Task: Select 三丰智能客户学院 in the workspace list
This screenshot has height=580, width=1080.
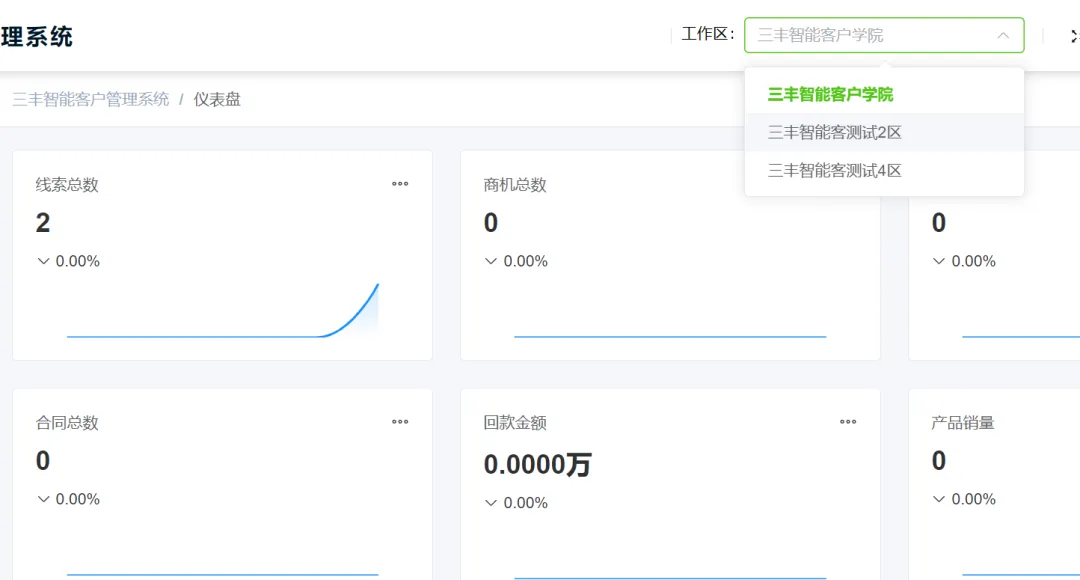Action: pyautogui.click(x=884, y=94)
